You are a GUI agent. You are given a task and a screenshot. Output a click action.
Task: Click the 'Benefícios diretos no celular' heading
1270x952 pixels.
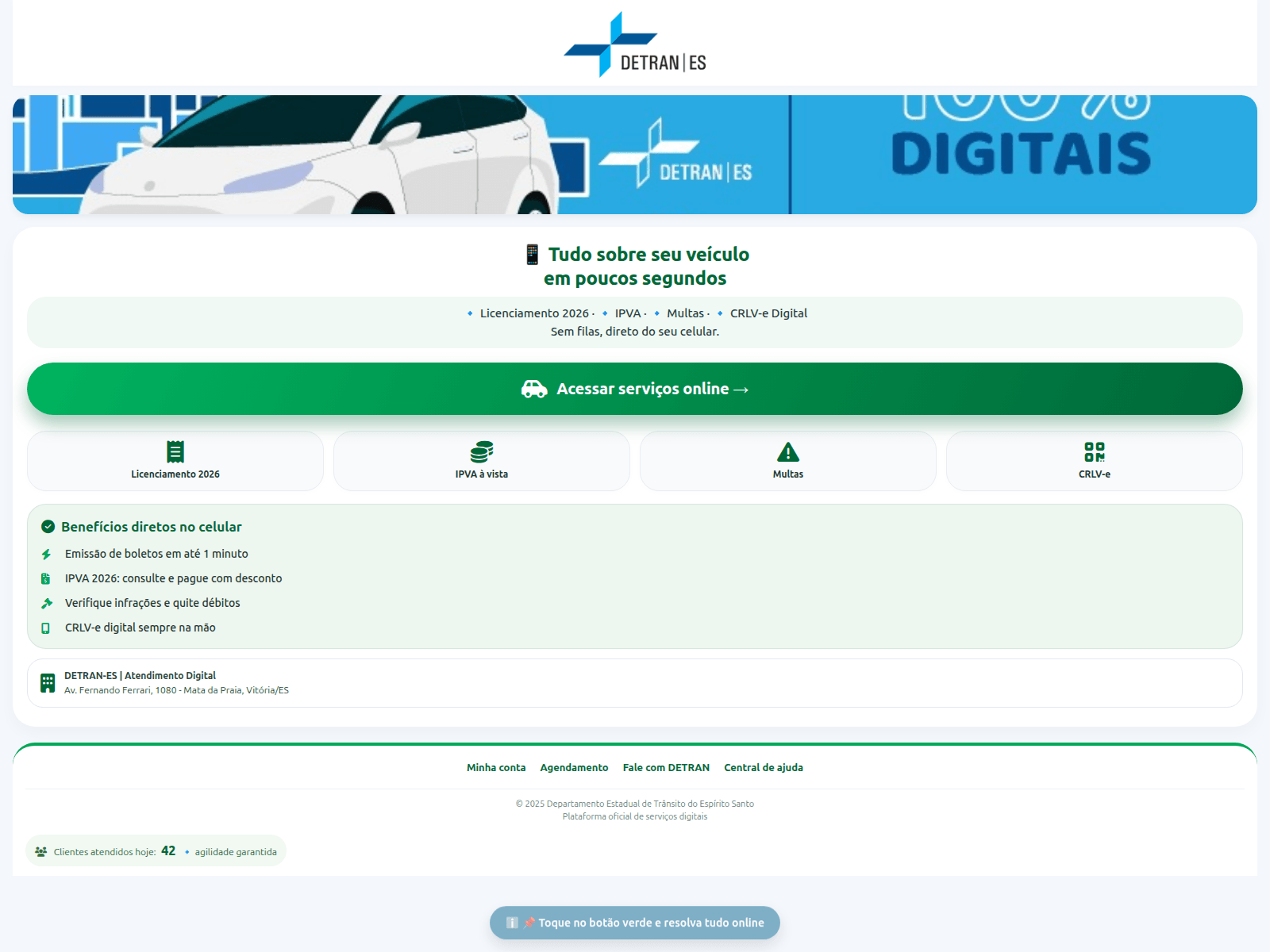[152, 527]
